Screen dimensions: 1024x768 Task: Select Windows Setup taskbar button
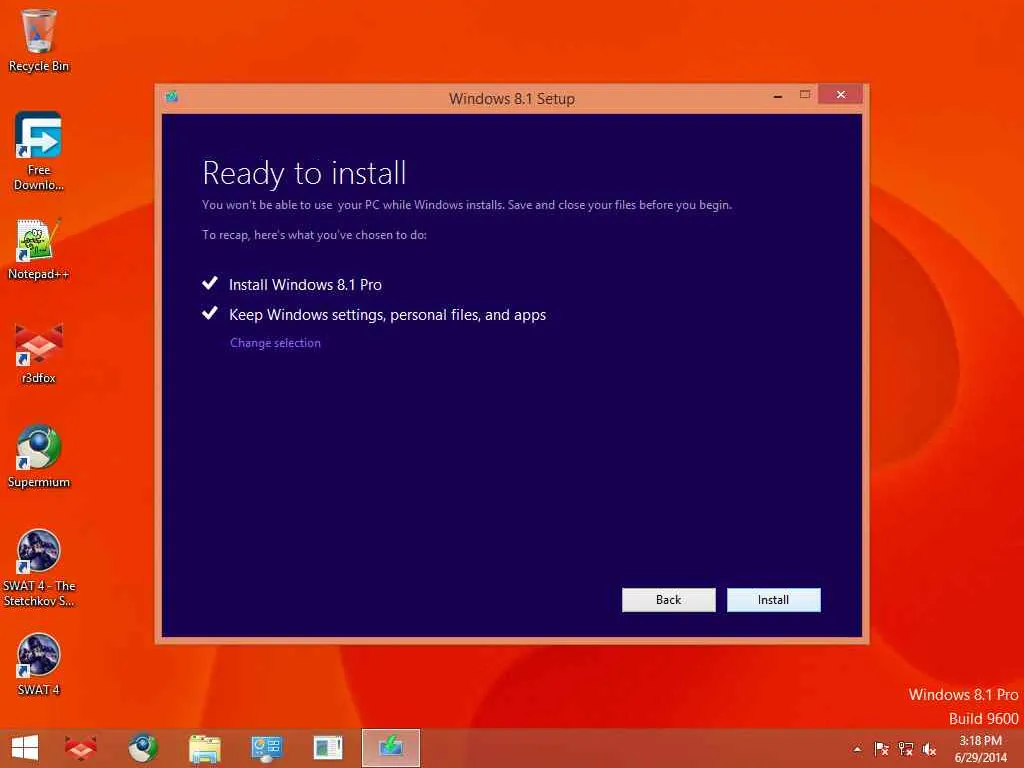pos(391,748)
